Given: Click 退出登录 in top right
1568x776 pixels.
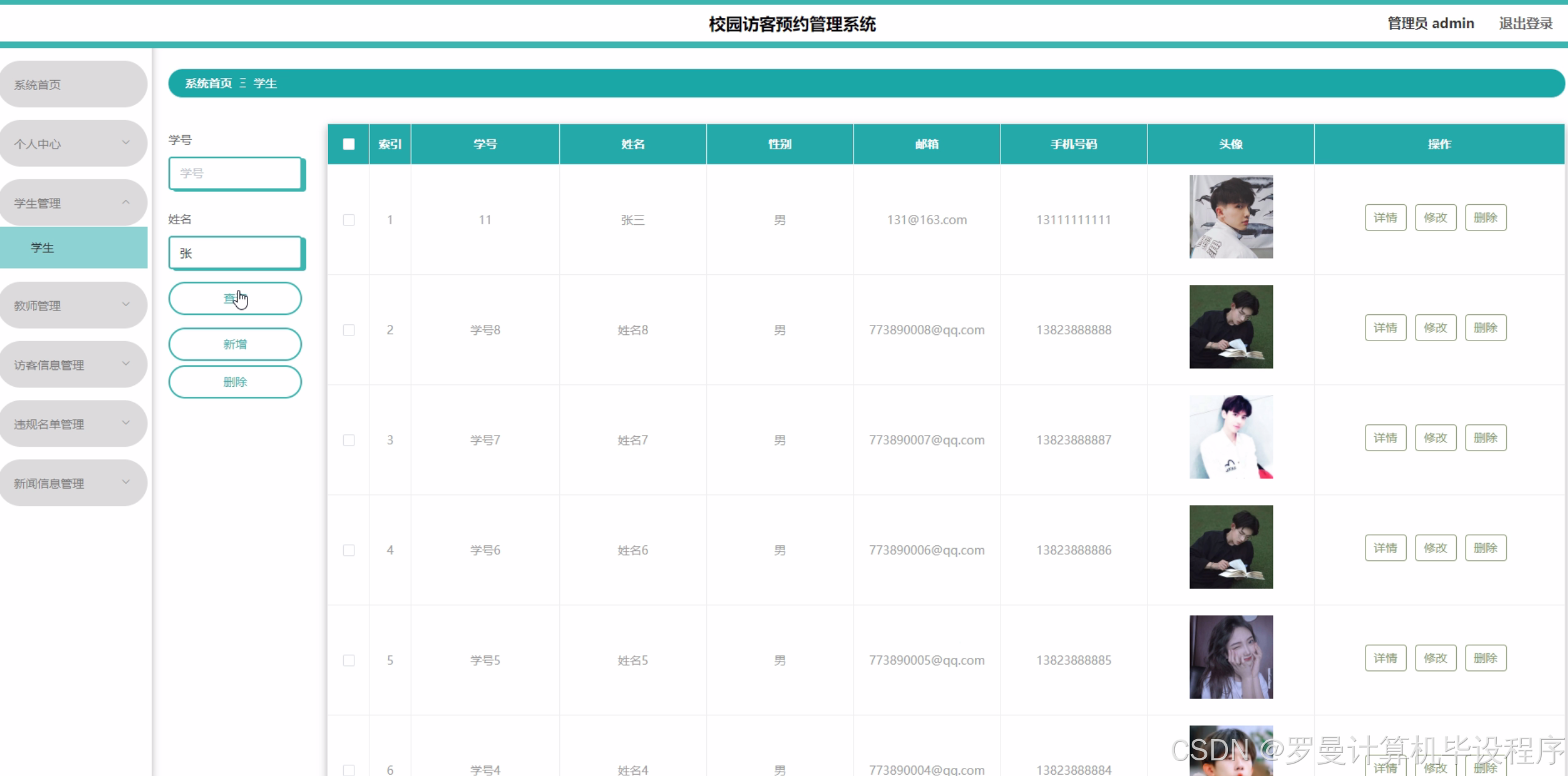Looking at the screenshot, I should click(x=1526, y=24).
